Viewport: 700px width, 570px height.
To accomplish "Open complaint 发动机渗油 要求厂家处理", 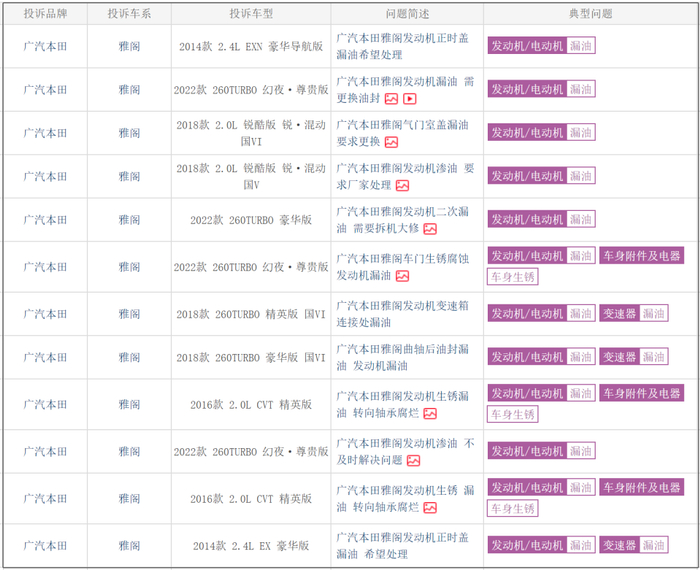I will 405,176.
